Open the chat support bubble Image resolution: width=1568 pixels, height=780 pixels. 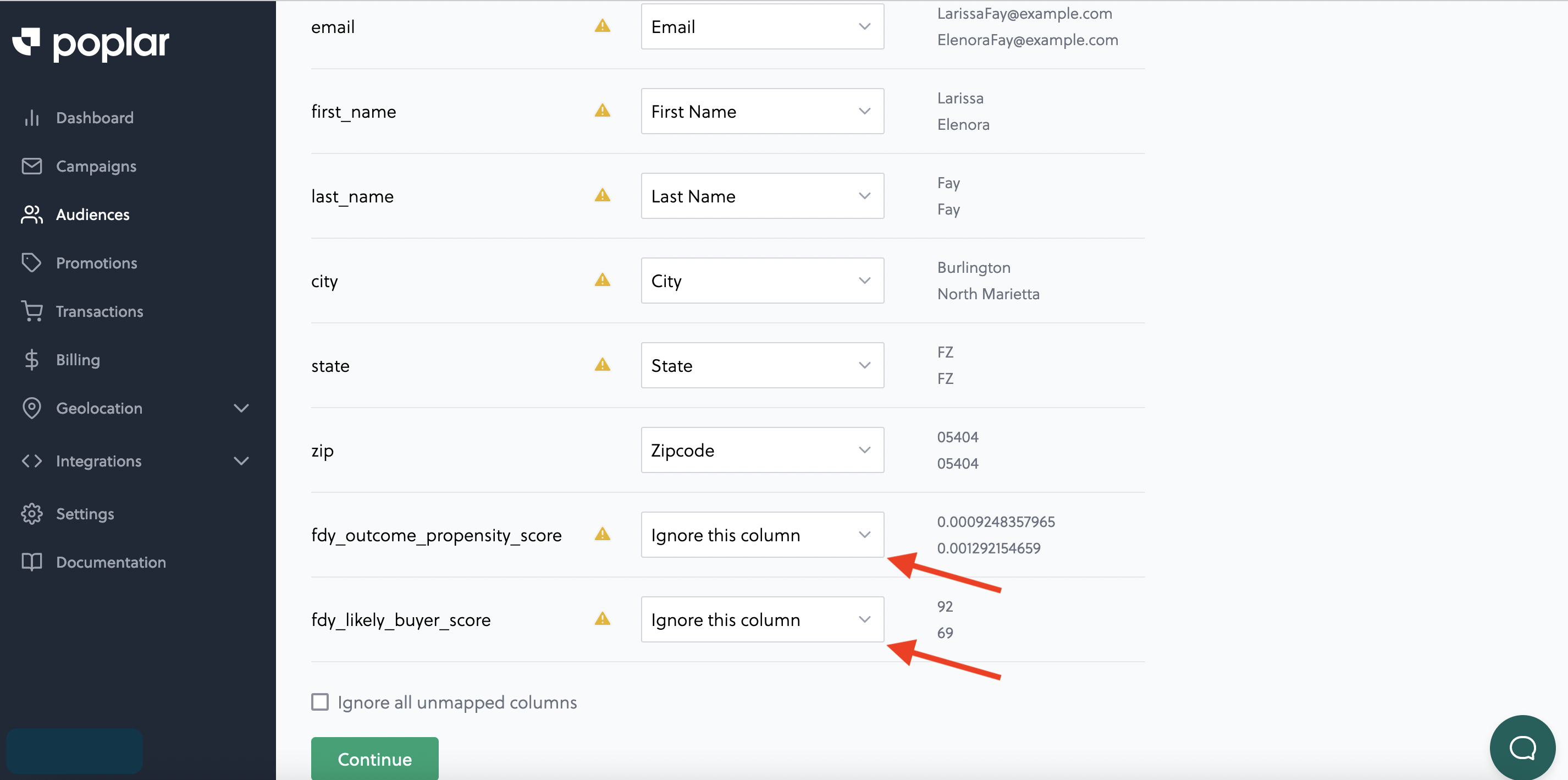pyautogui.click(x=1522, y=747)
